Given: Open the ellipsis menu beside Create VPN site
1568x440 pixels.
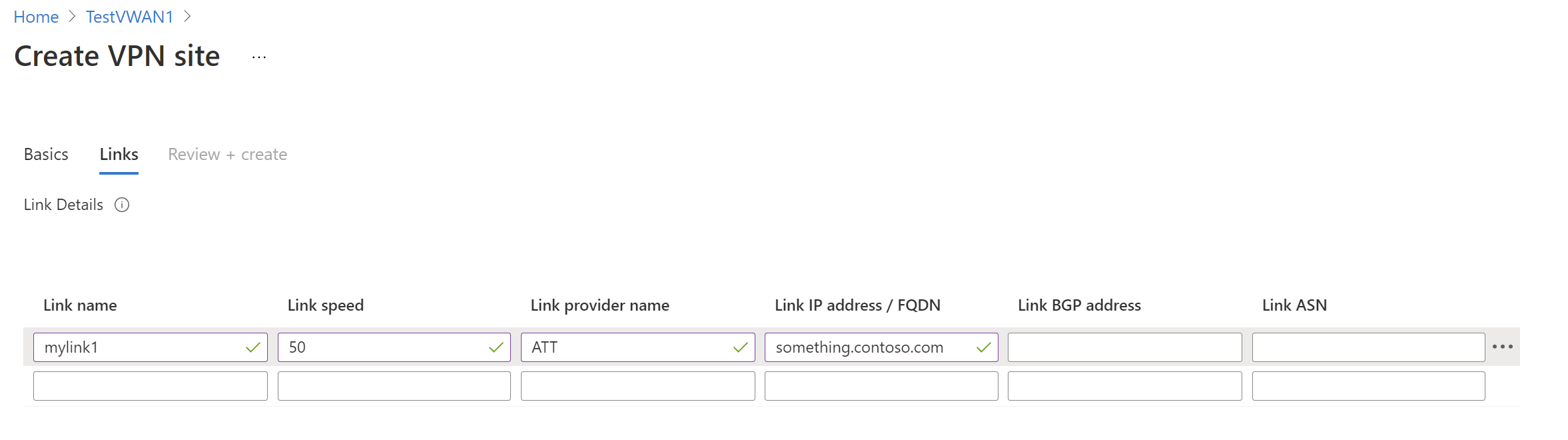Looking at the screenshot, I should 259,57.
